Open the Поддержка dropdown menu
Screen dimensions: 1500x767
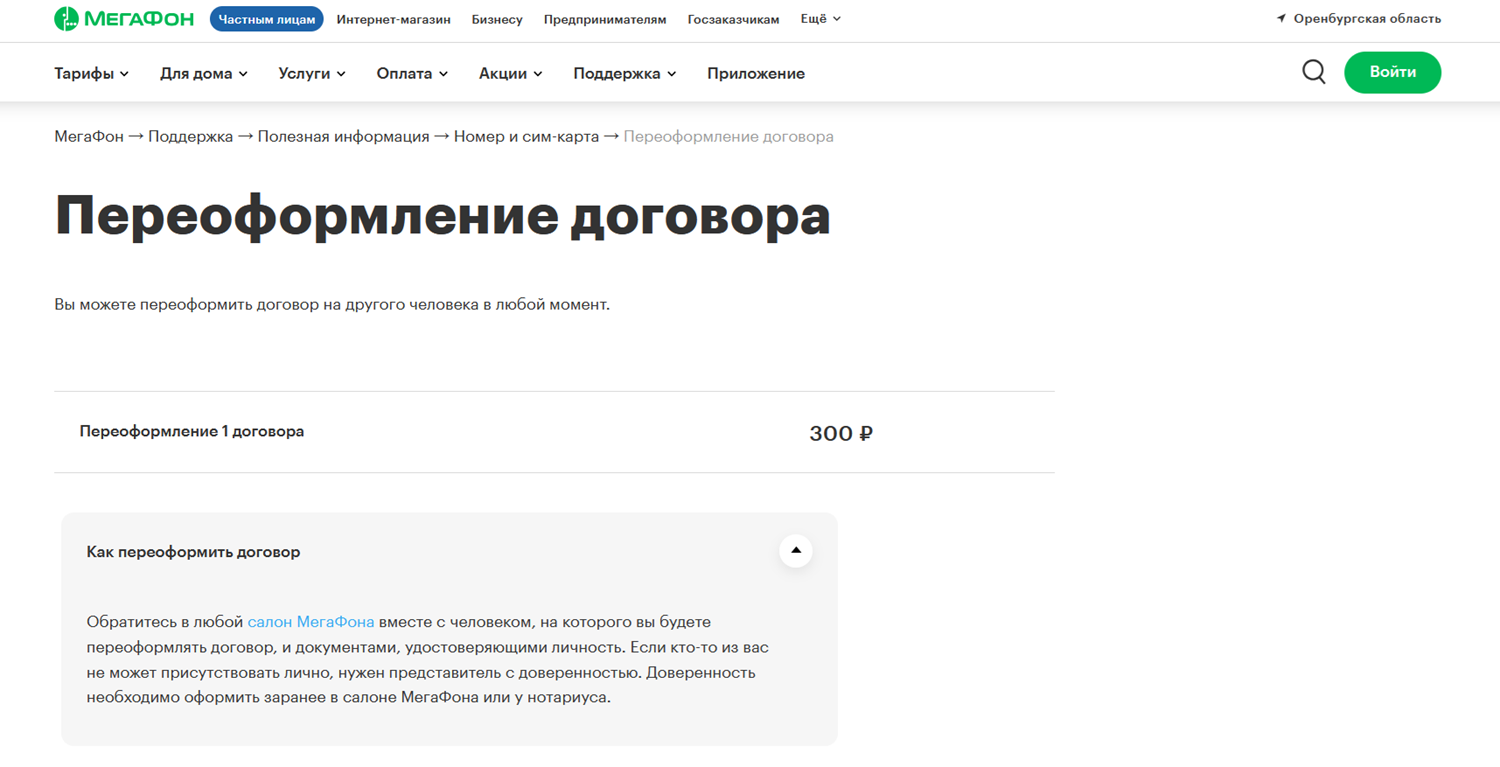pos(625,73)
